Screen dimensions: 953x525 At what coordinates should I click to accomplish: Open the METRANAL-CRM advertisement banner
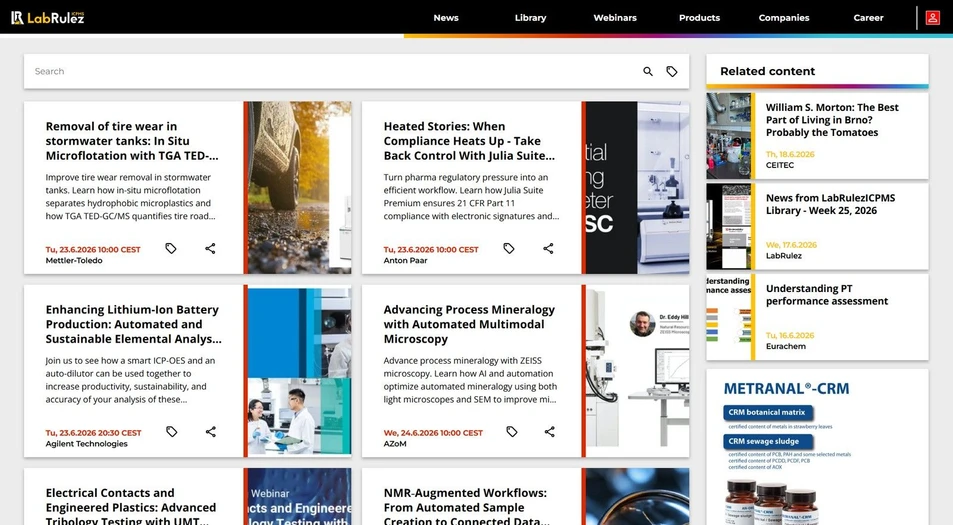tap(817, 447)
